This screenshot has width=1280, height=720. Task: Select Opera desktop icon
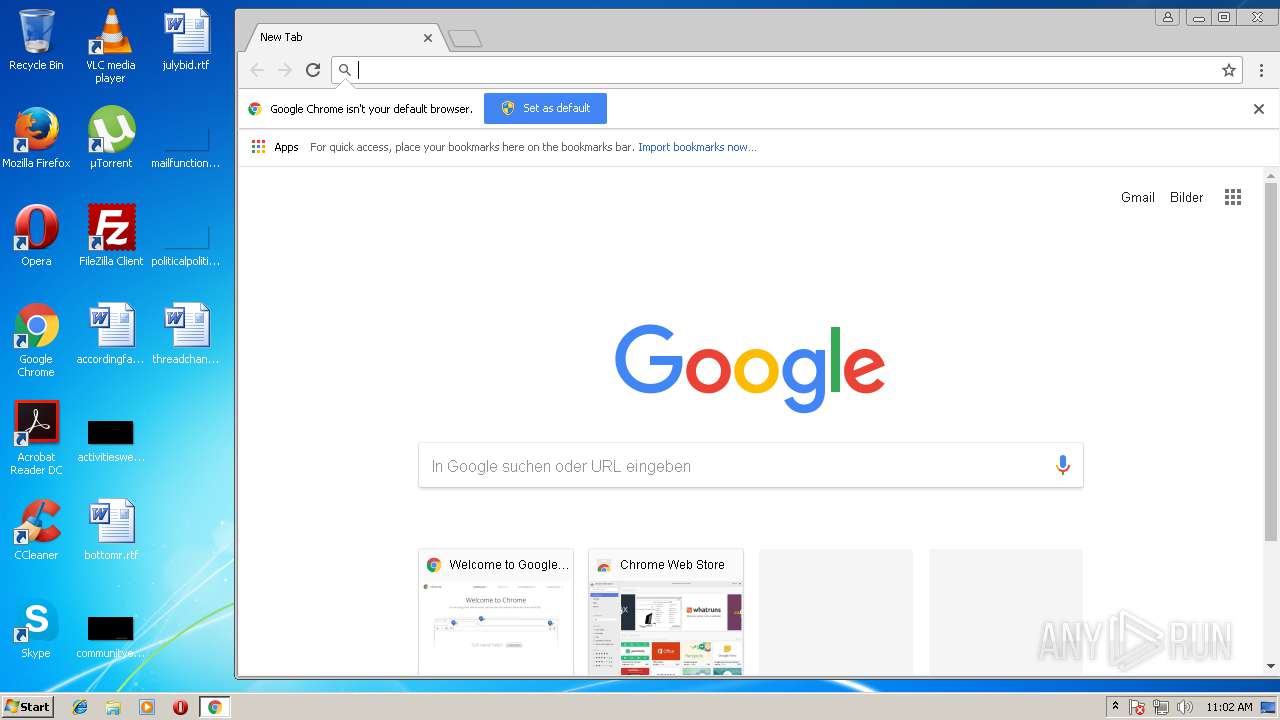36,236
